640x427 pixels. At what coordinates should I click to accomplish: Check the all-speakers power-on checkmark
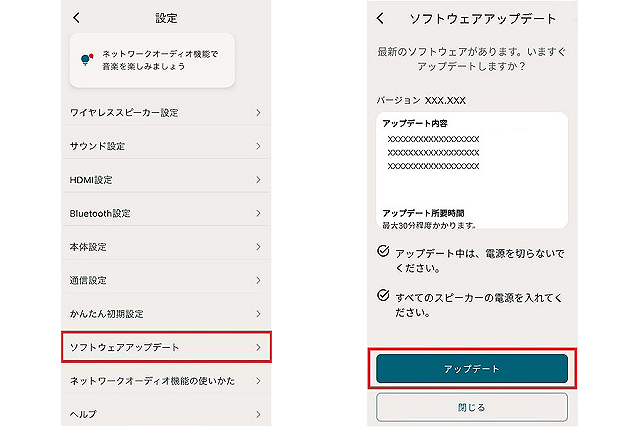click(x=383, y=296)
